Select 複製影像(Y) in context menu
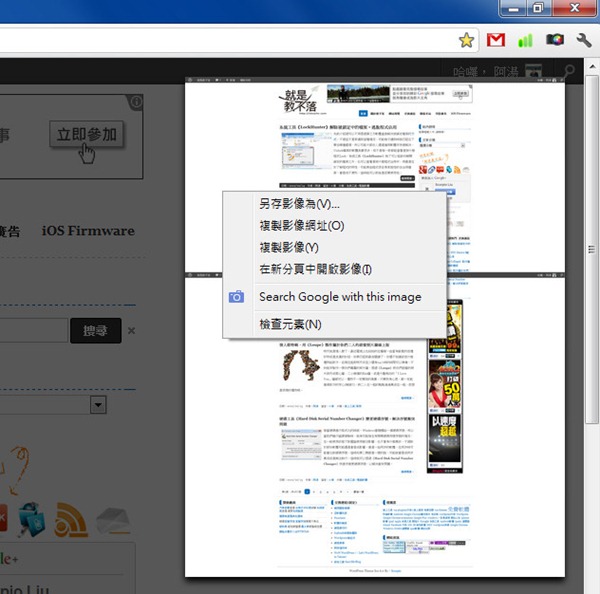600x594 pixels. coord(288,247)
